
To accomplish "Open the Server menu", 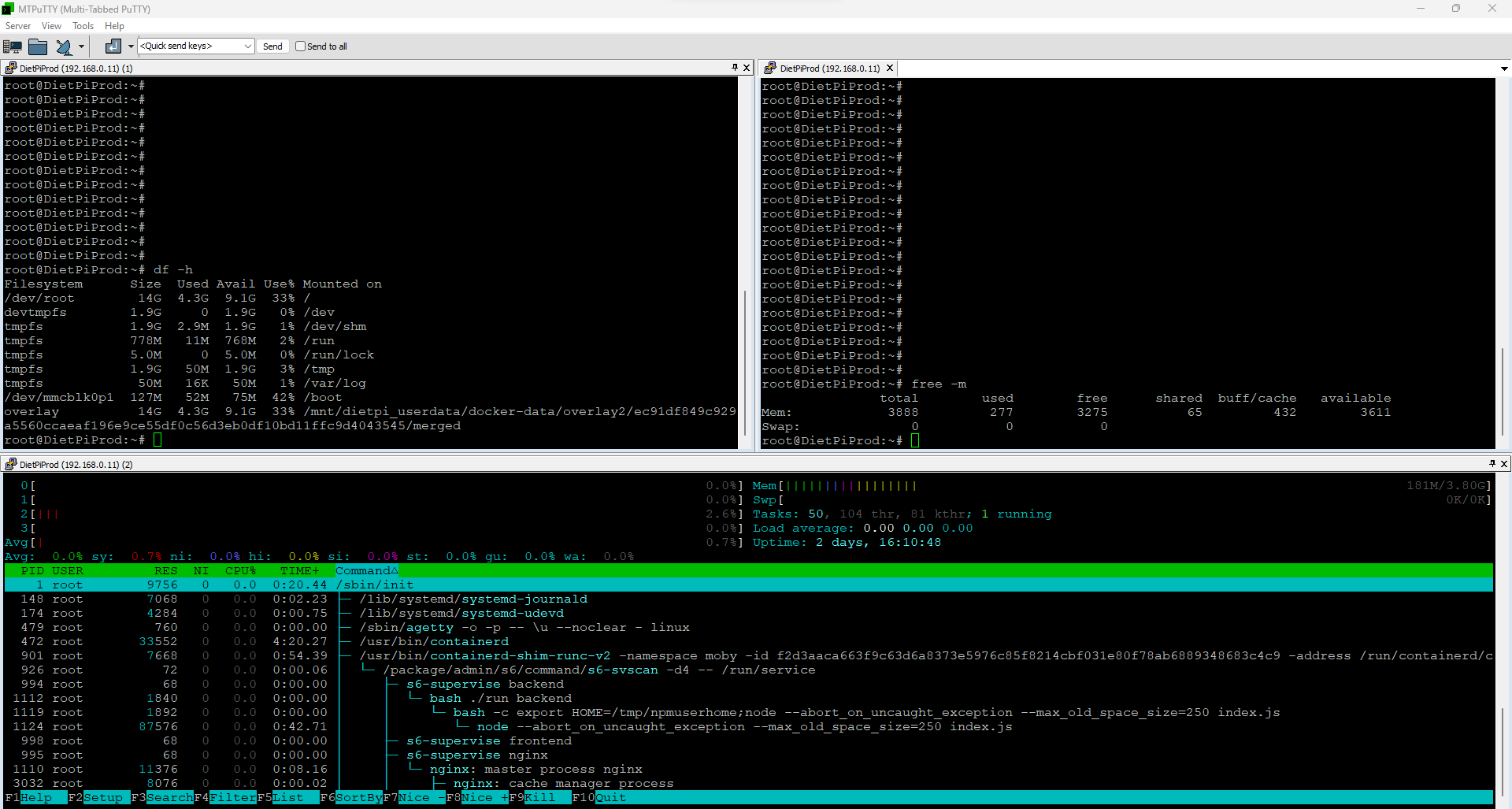I will 18,26.
